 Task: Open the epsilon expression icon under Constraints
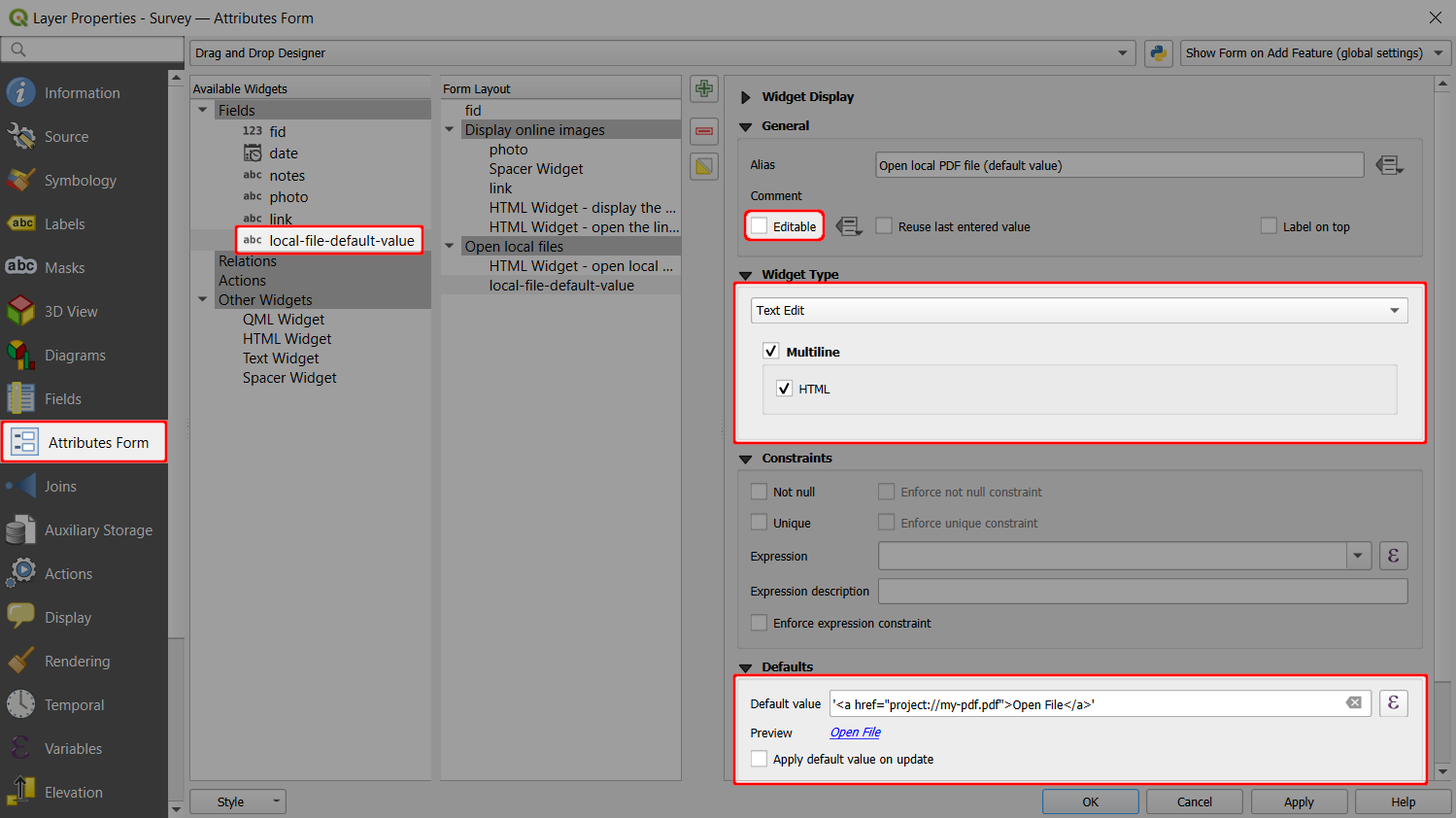[1393, 555]
